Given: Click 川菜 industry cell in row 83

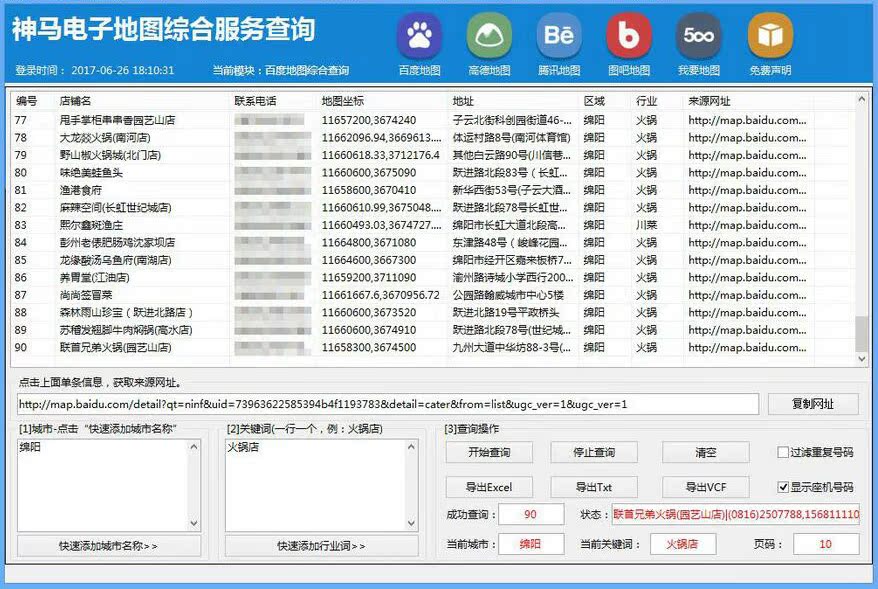Looking at the screenshot, I should (646, 225).
